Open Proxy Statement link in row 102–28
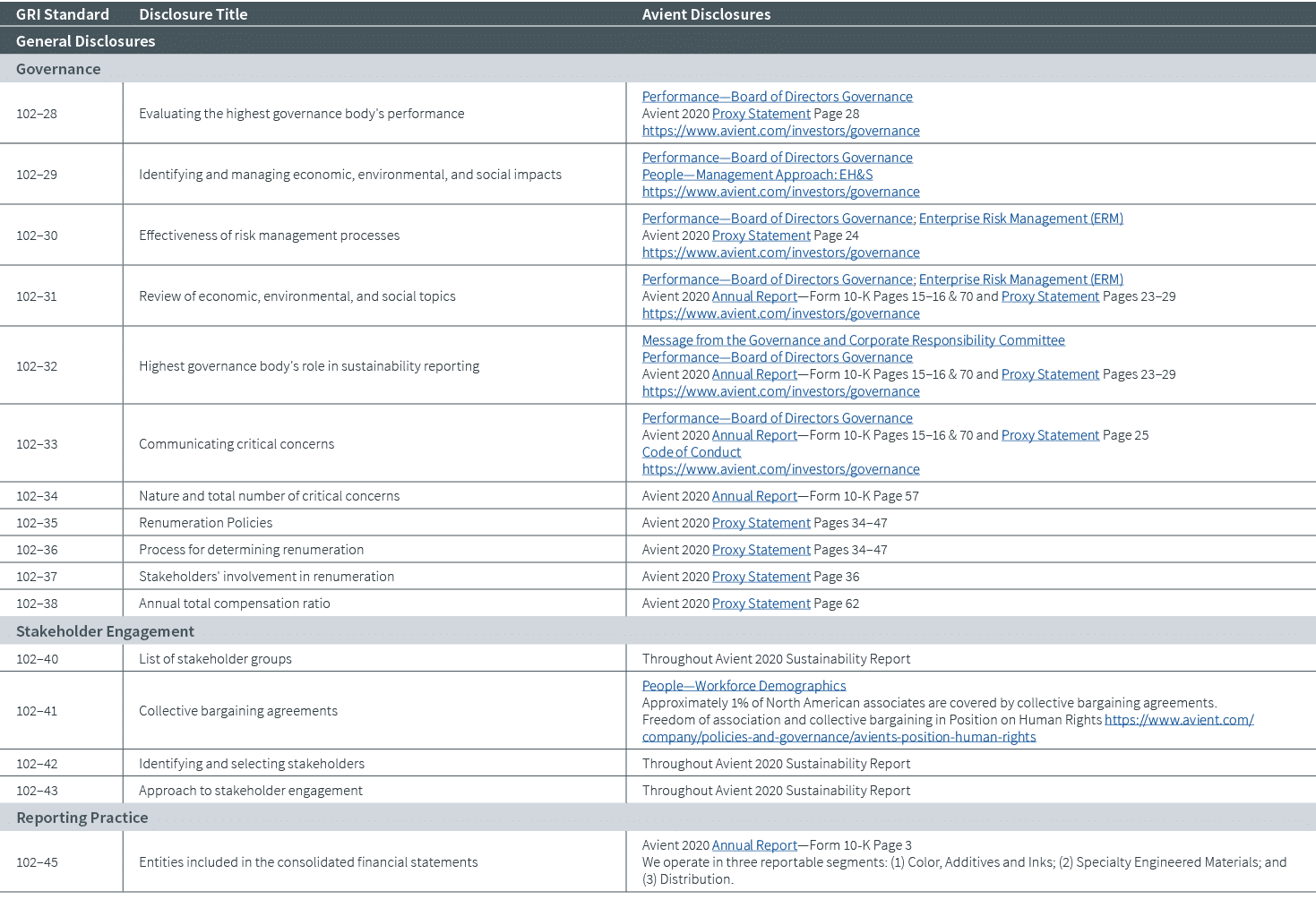Image resolution: width=1316 pixels, height=908 pixels. (761, 114)
